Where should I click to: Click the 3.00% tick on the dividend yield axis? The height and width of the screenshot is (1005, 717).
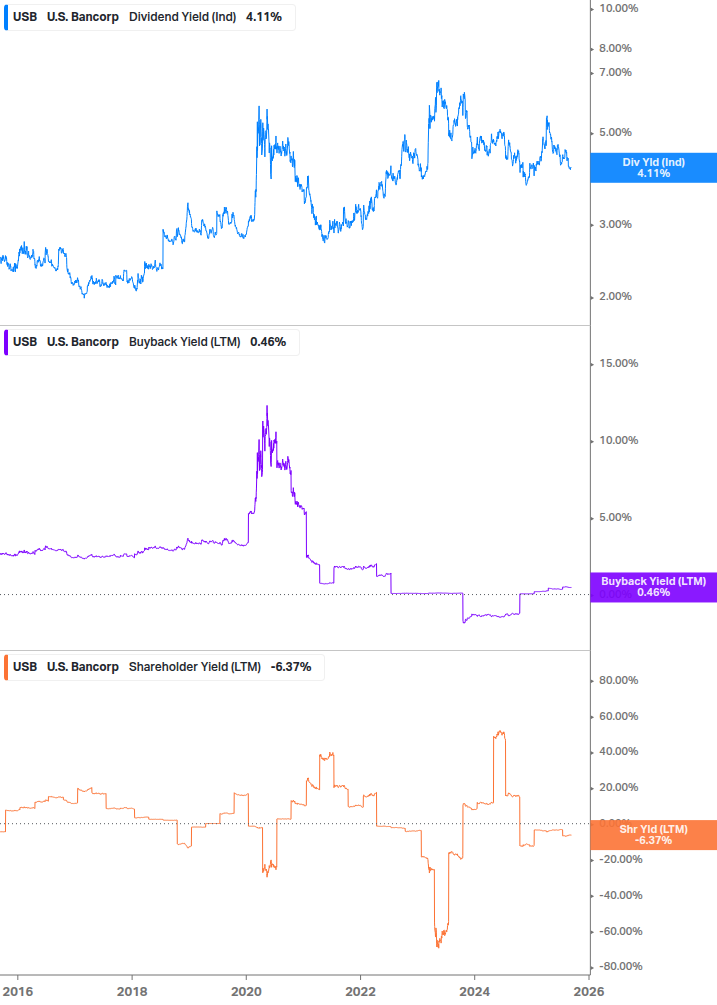tap(615, 224)
